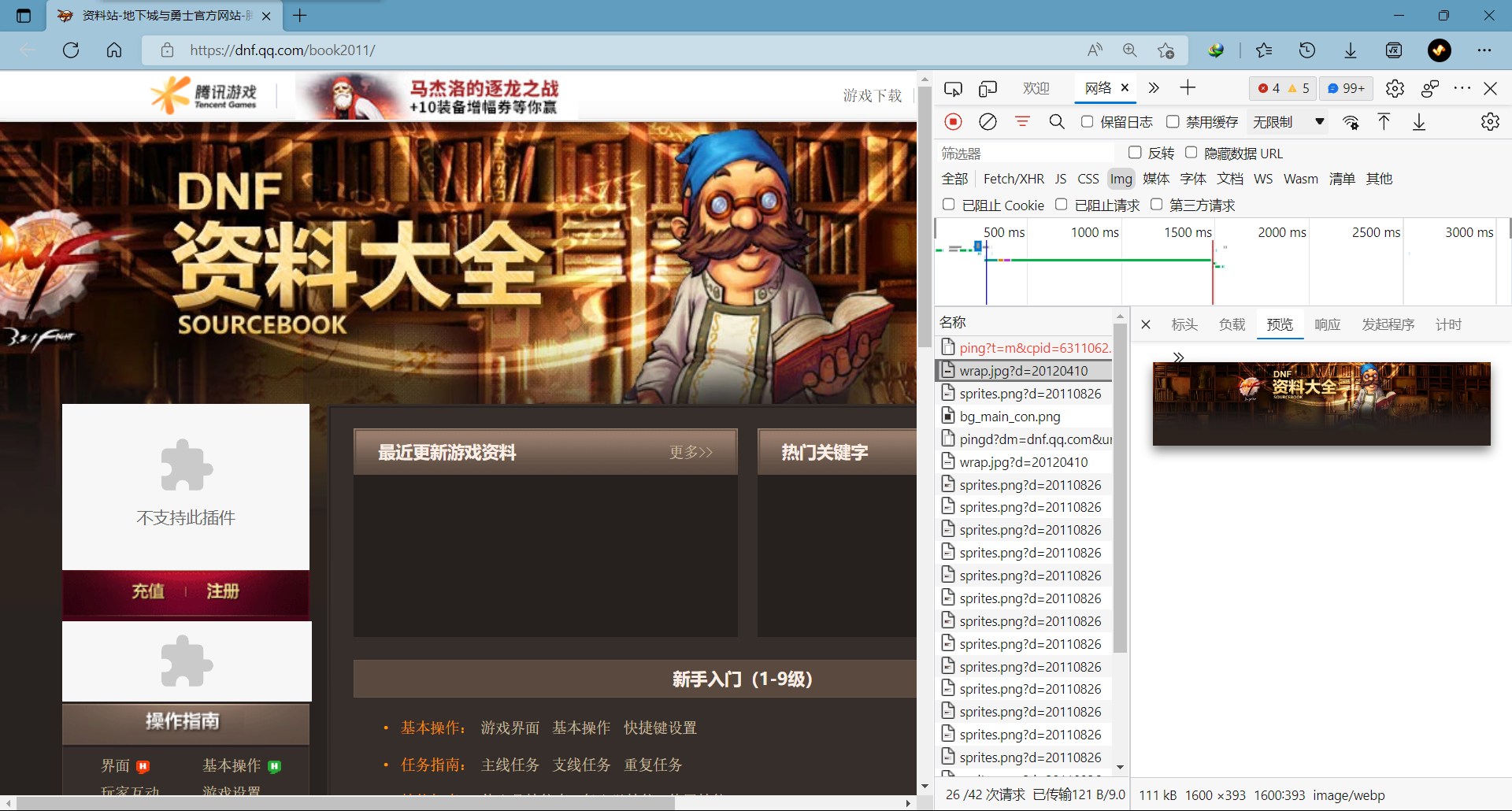This screenshot has height=811, width=1512.
Task: Switch to the 欢迎 DevTools tab
Action: 1036,87
